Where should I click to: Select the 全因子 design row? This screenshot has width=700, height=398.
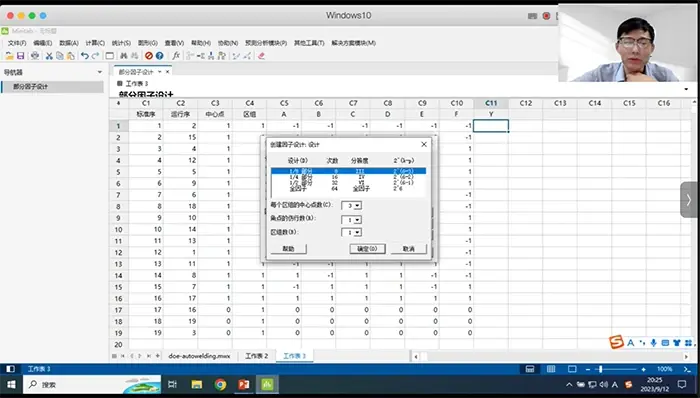pos(349,189)
